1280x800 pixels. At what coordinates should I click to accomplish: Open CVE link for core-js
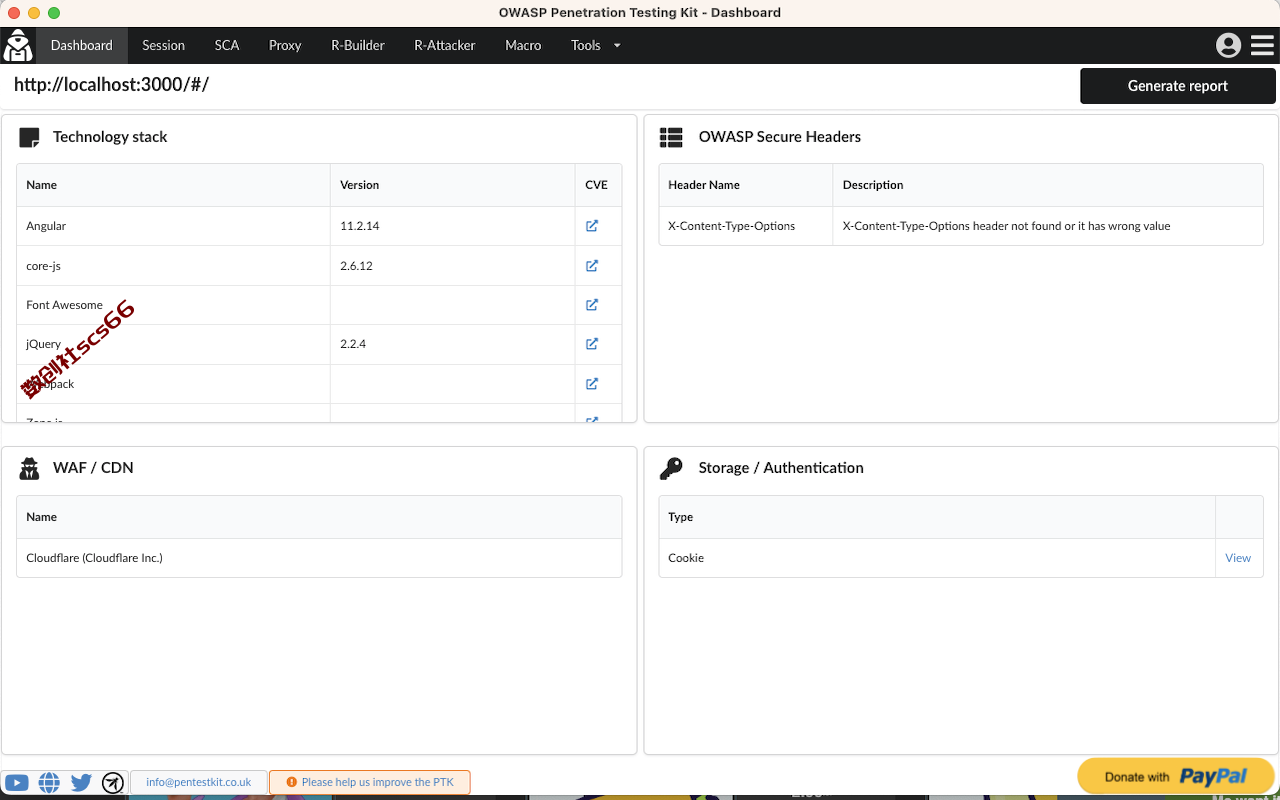[x=592, y=266]
